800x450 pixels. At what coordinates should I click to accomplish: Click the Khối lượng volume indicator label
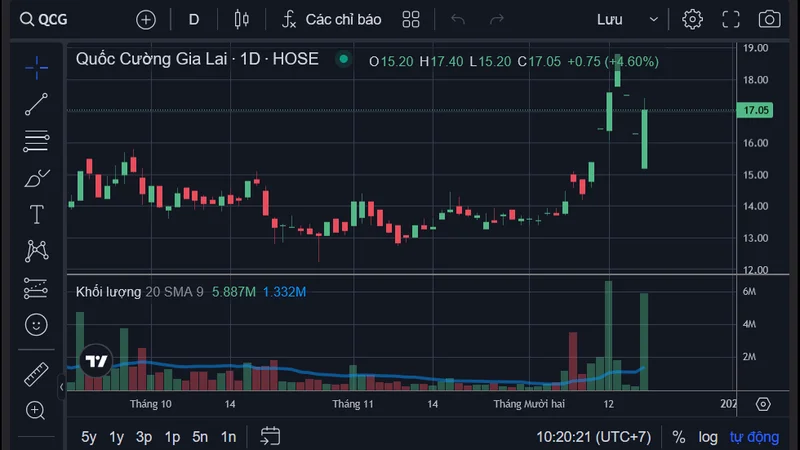click(x=108, y=292)
